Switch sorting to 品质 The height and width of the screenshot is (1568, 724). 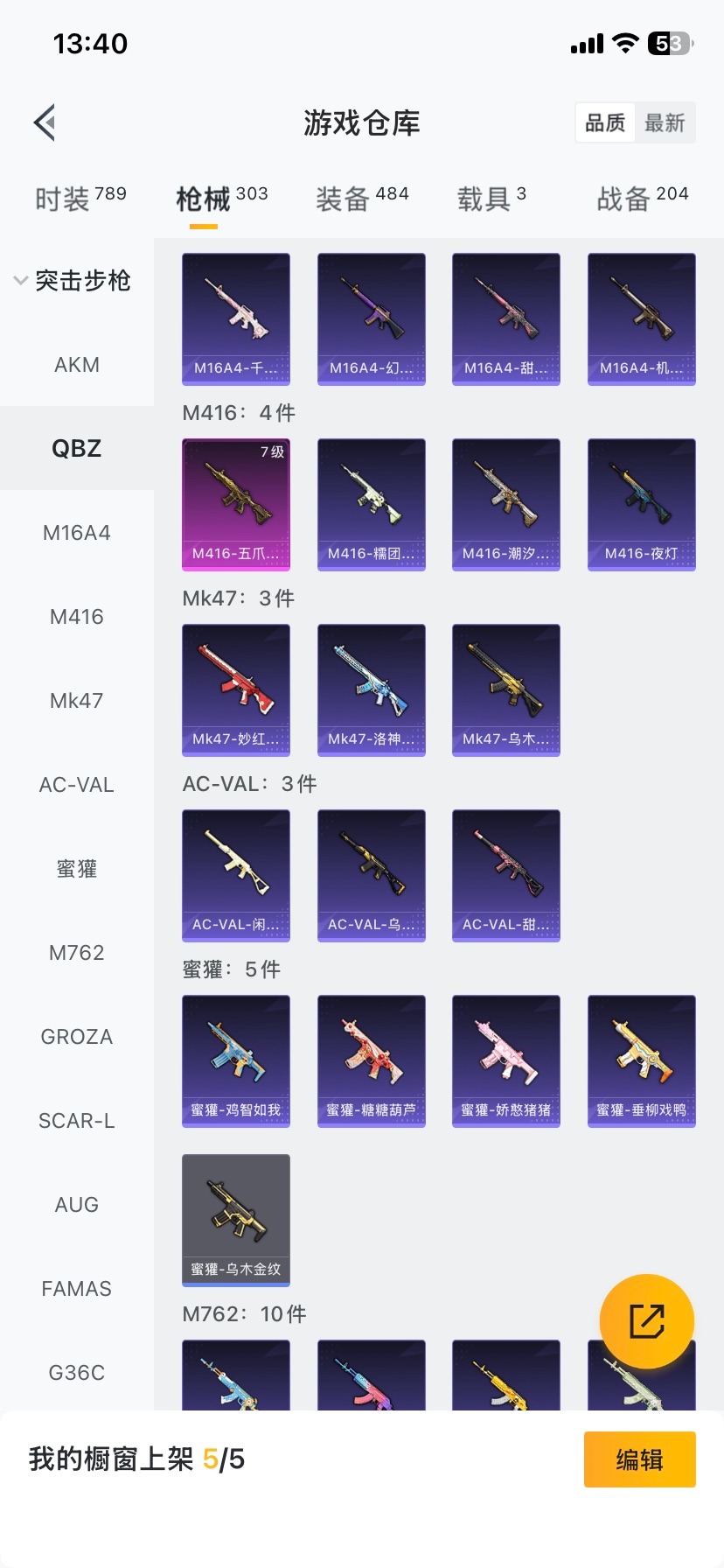tap(605, 122)
